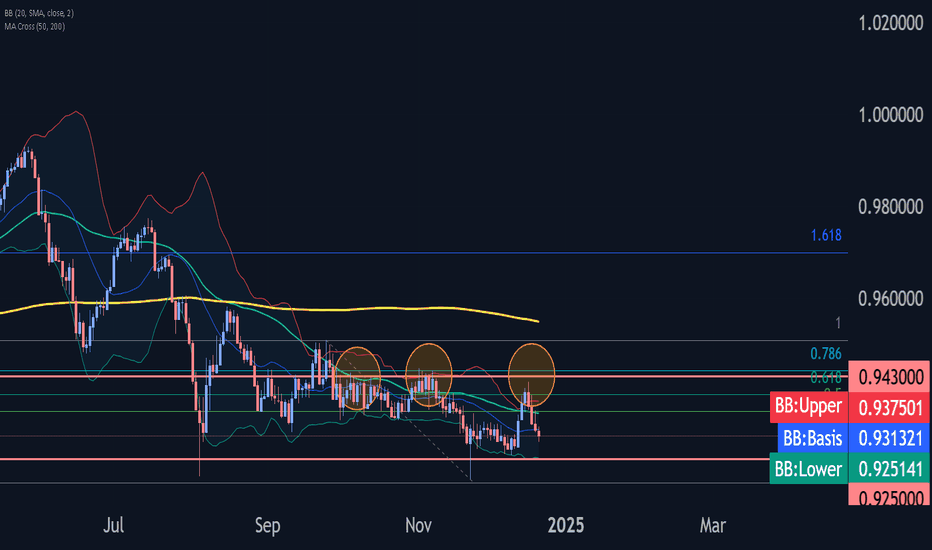
Task: Click the 2025 date axis label
Action: [x=566, y=525]
